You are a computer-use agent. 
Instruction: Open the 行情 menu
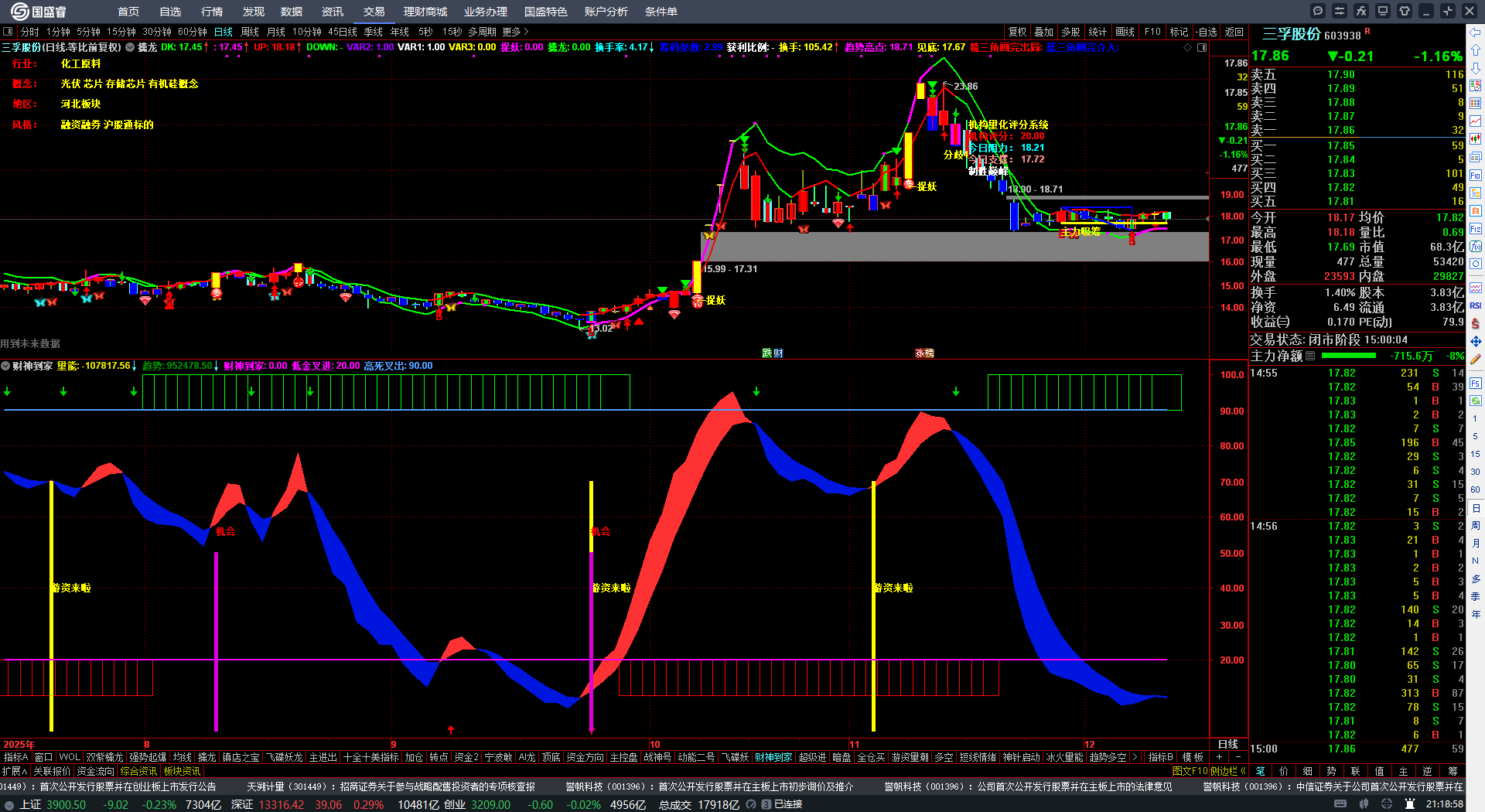(x=212, y=12)
